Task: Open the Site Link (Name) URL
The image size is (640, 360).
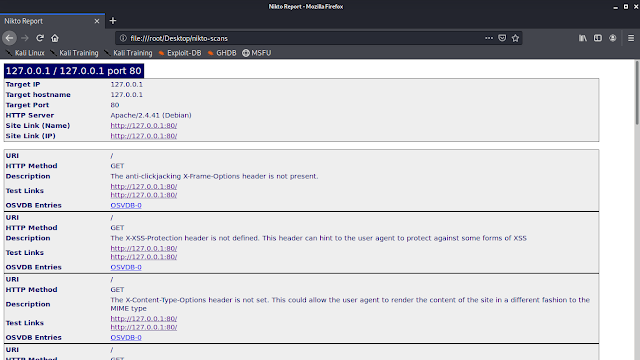Action: (144, 126)
